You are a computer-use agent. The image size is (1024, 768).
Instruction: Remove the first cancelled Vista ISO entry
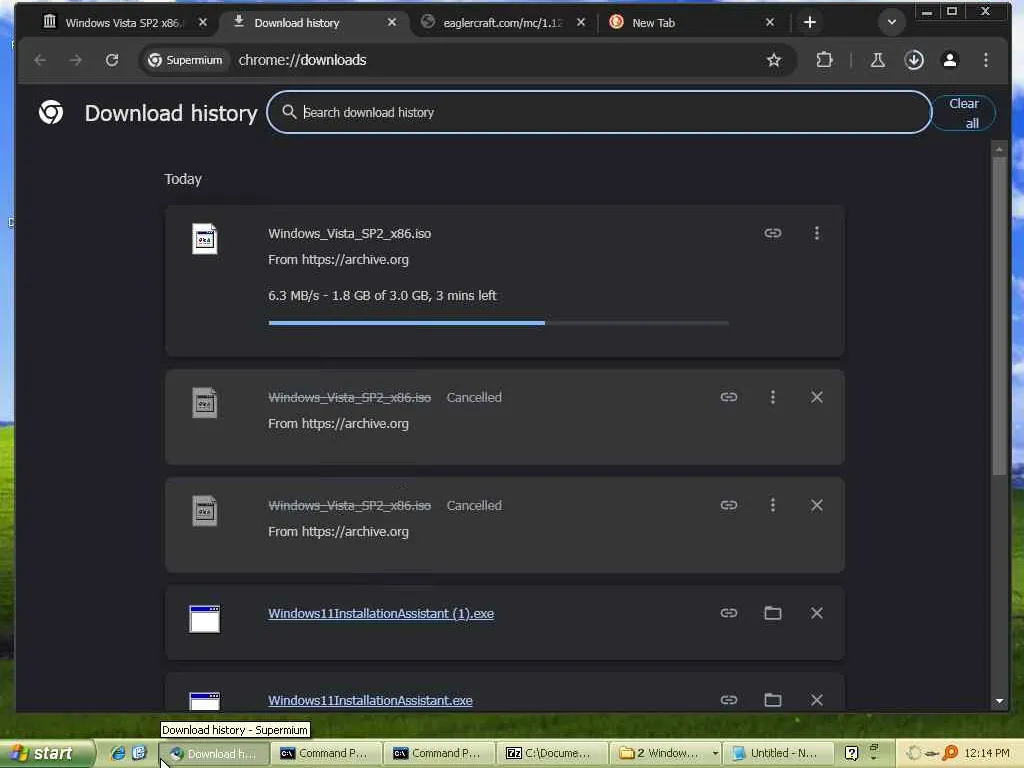coord(816,397)
